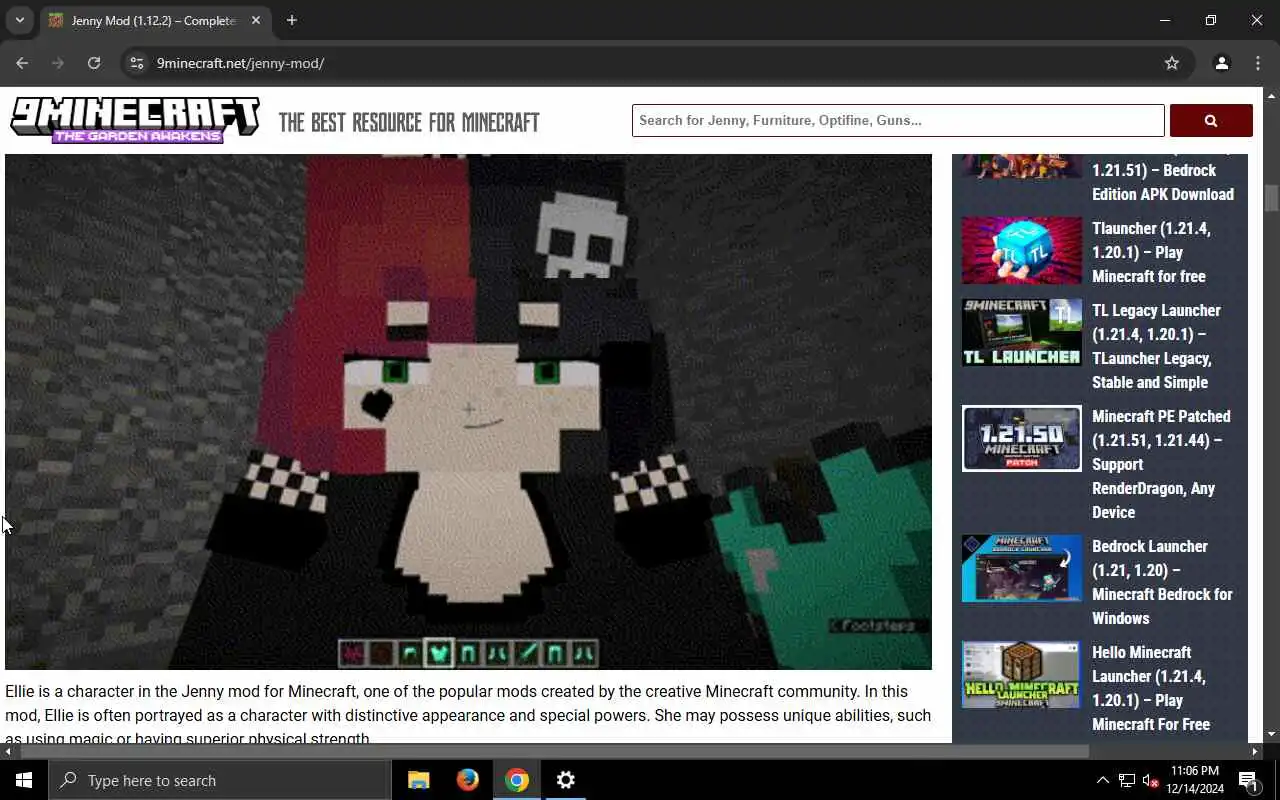
Task: Expand the tab search dropdown arrow
Action: pos(19,20)
